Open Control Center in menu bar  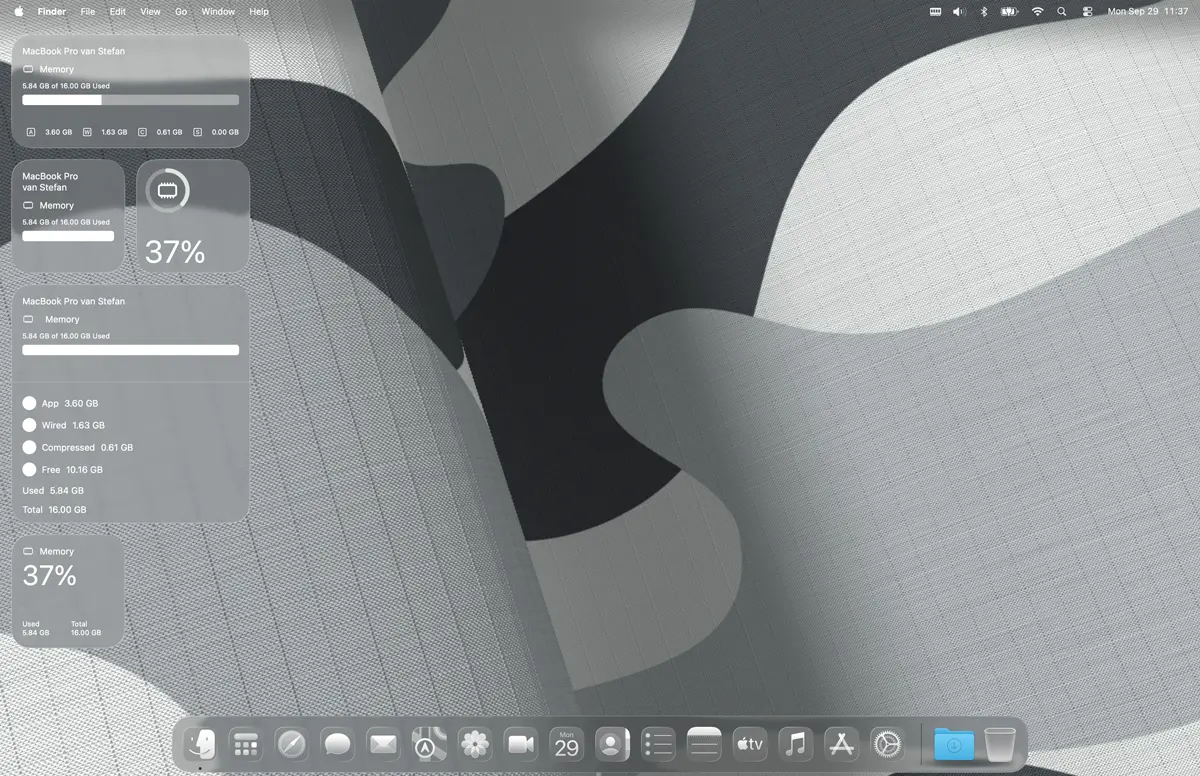[1087, 12]
